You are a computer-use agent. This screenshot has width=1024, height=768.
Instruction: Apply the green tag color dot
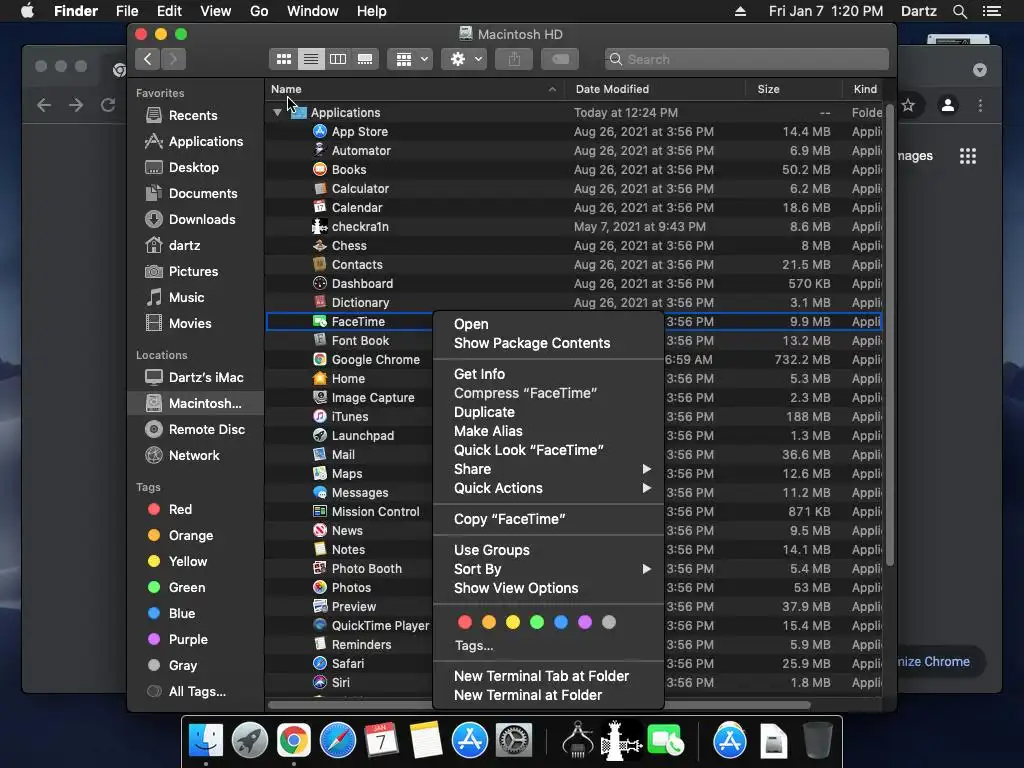click(537, 622)
